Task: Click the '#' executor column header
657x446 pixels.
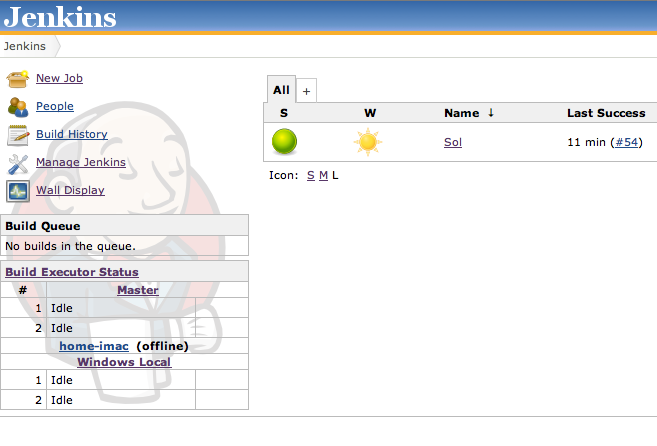Action: [x=23, y=290]
